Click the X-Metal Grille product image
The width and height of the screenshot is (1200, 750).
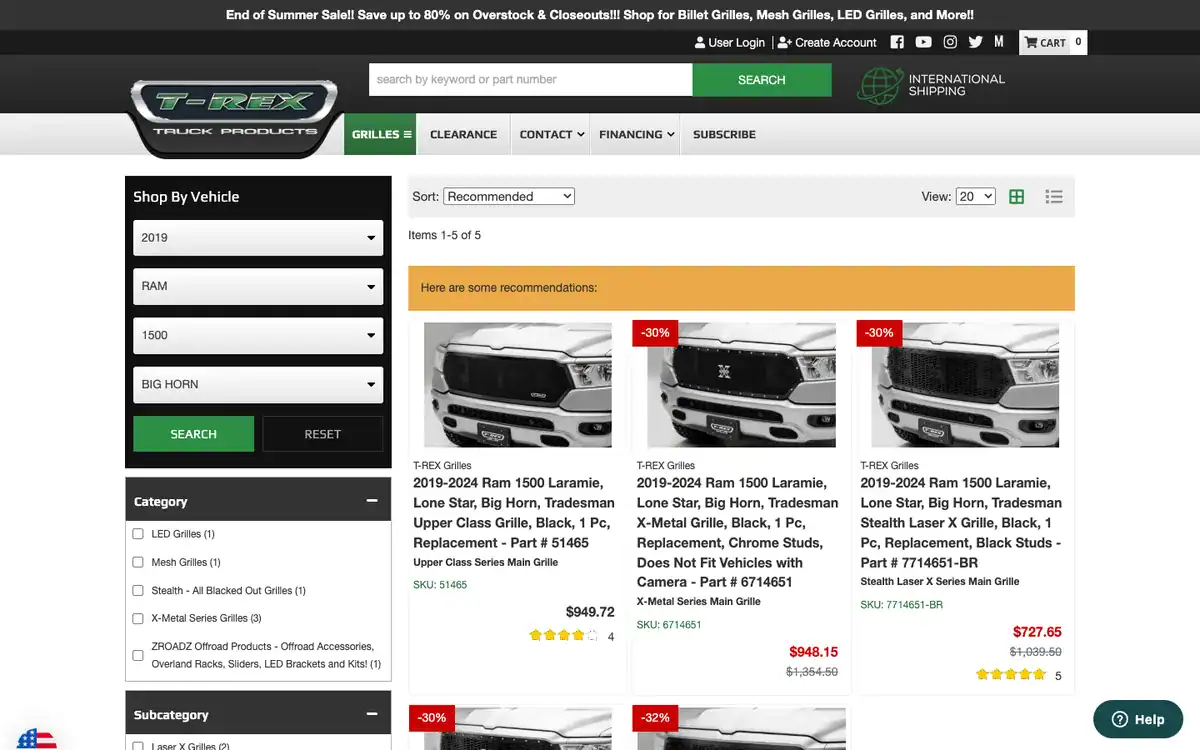[741, 385]
